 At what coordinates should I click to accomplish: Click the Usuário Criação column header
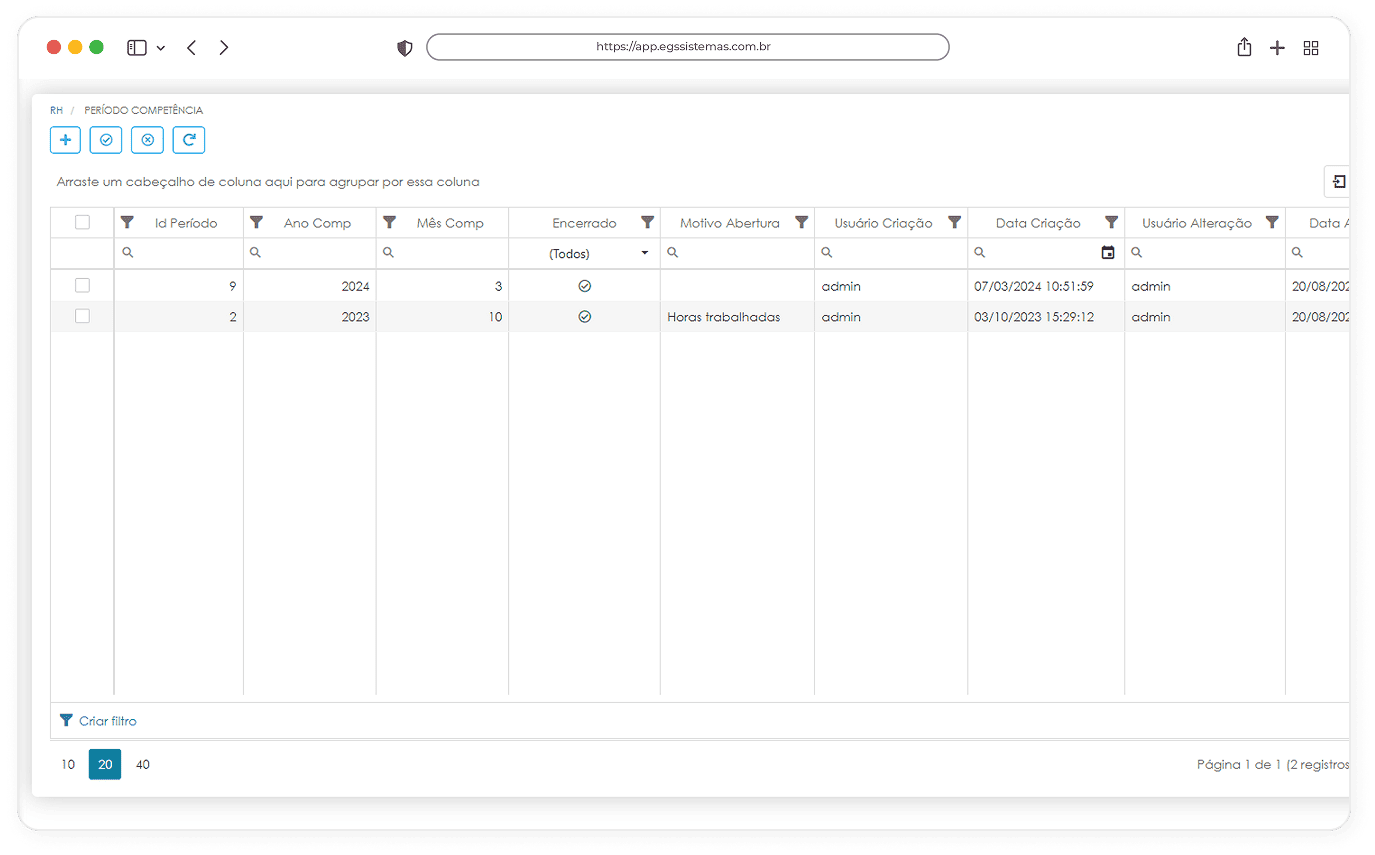883,223
